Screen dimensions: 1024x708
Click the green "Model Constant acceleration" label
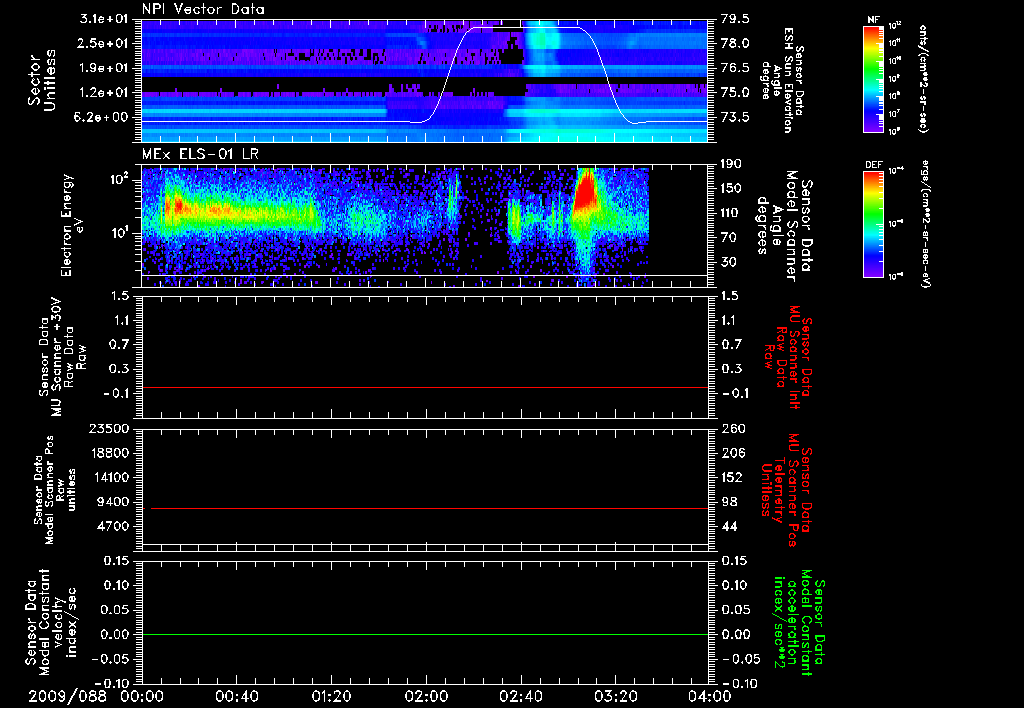798,623
